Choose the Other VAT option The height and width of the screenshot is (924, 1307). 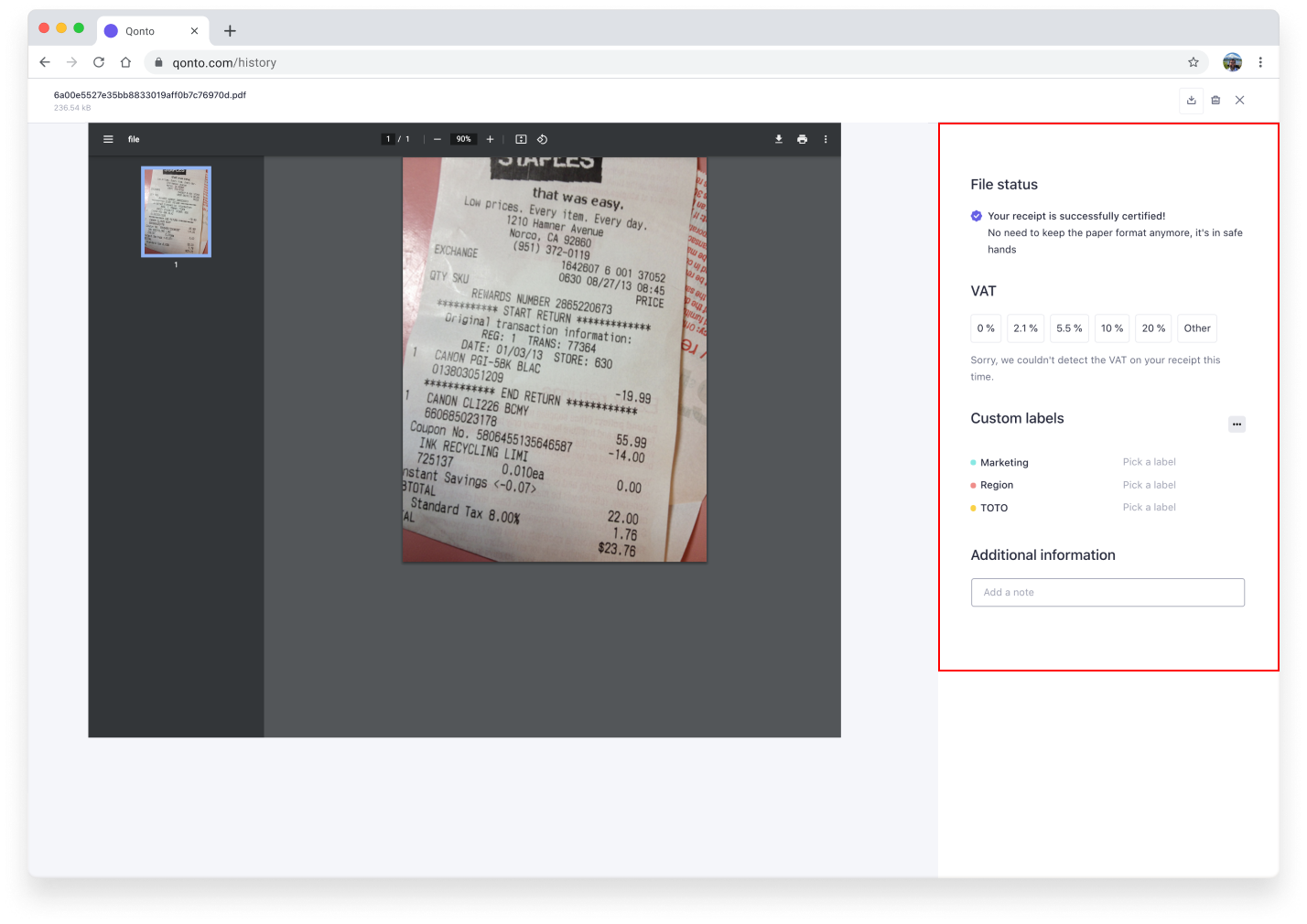coord(1197,328)
